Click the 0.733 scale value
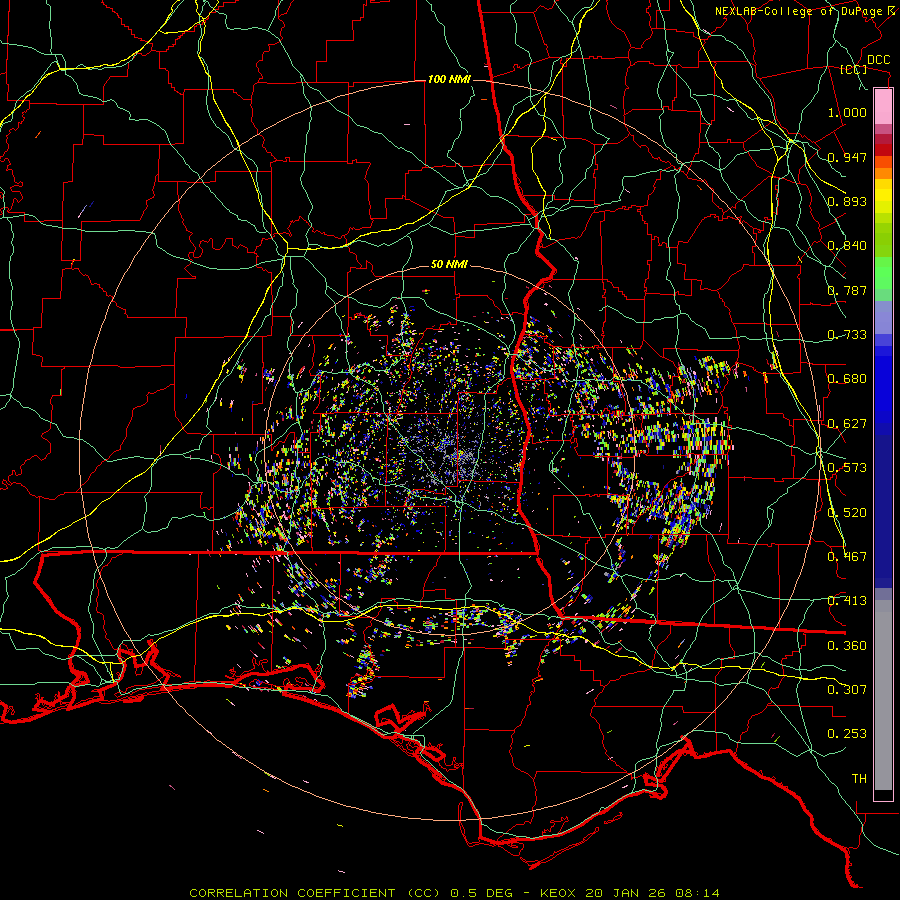 [847, 335]
